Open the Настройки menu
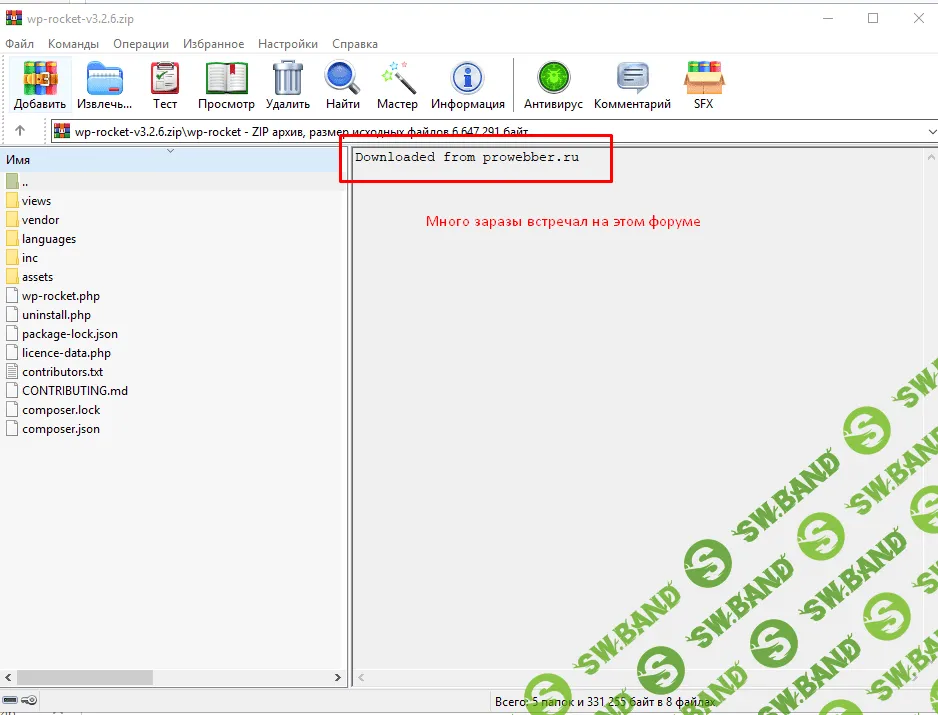 pyautogui.click(x=288, y=44)
